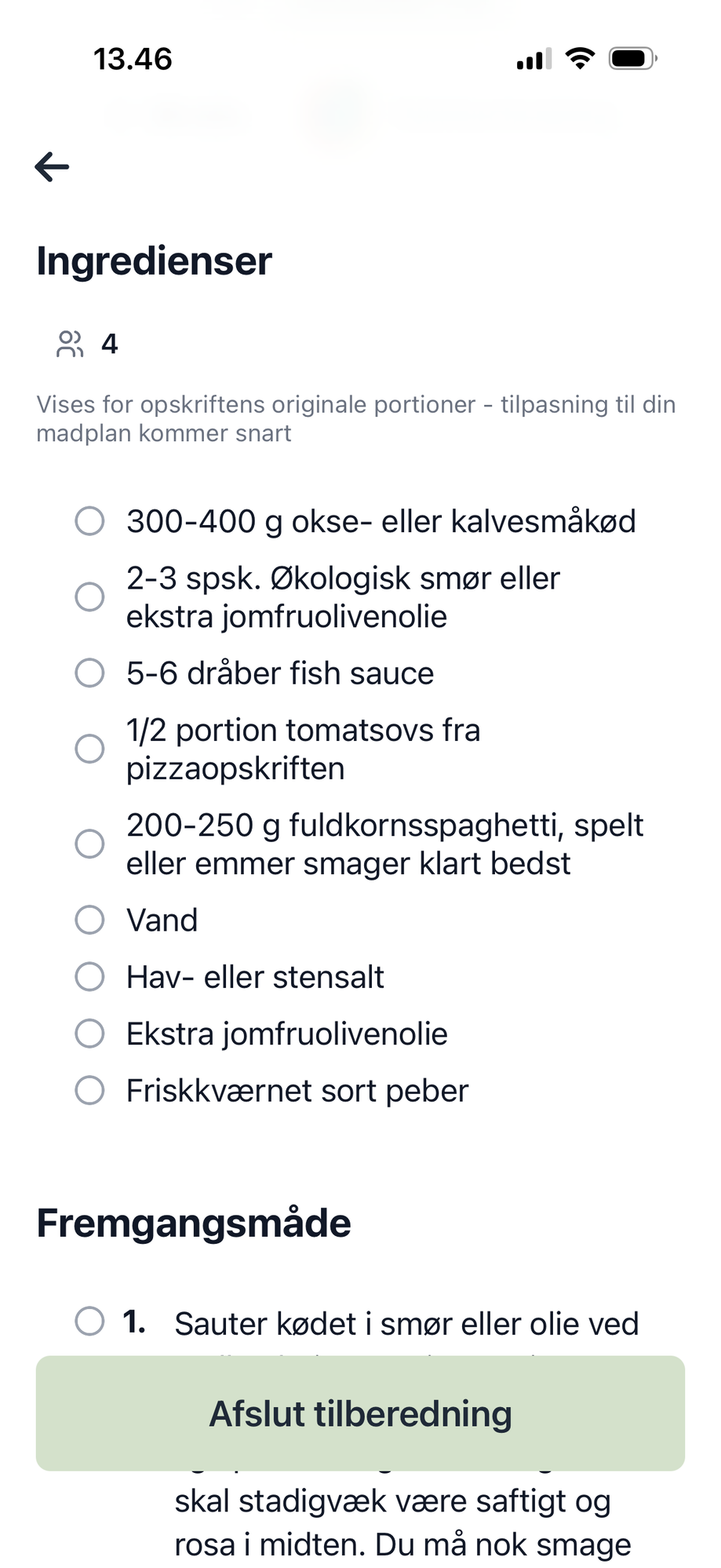Check off Ekstra jomfruolivenolie item
Viewport: 721px width, 1568px height.
[x=89, y=1034]
